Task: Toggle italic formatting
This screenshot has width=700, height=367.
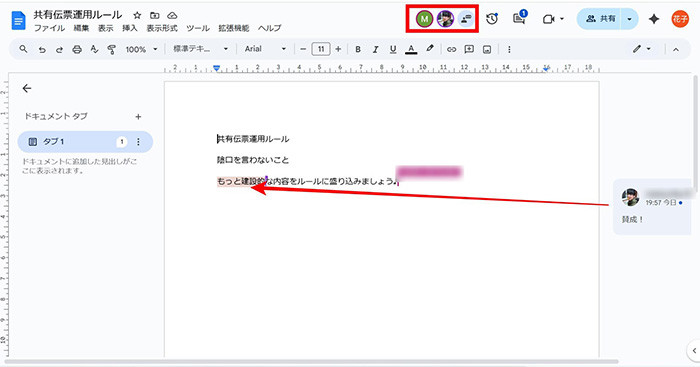Action: (x=375, y=50)
